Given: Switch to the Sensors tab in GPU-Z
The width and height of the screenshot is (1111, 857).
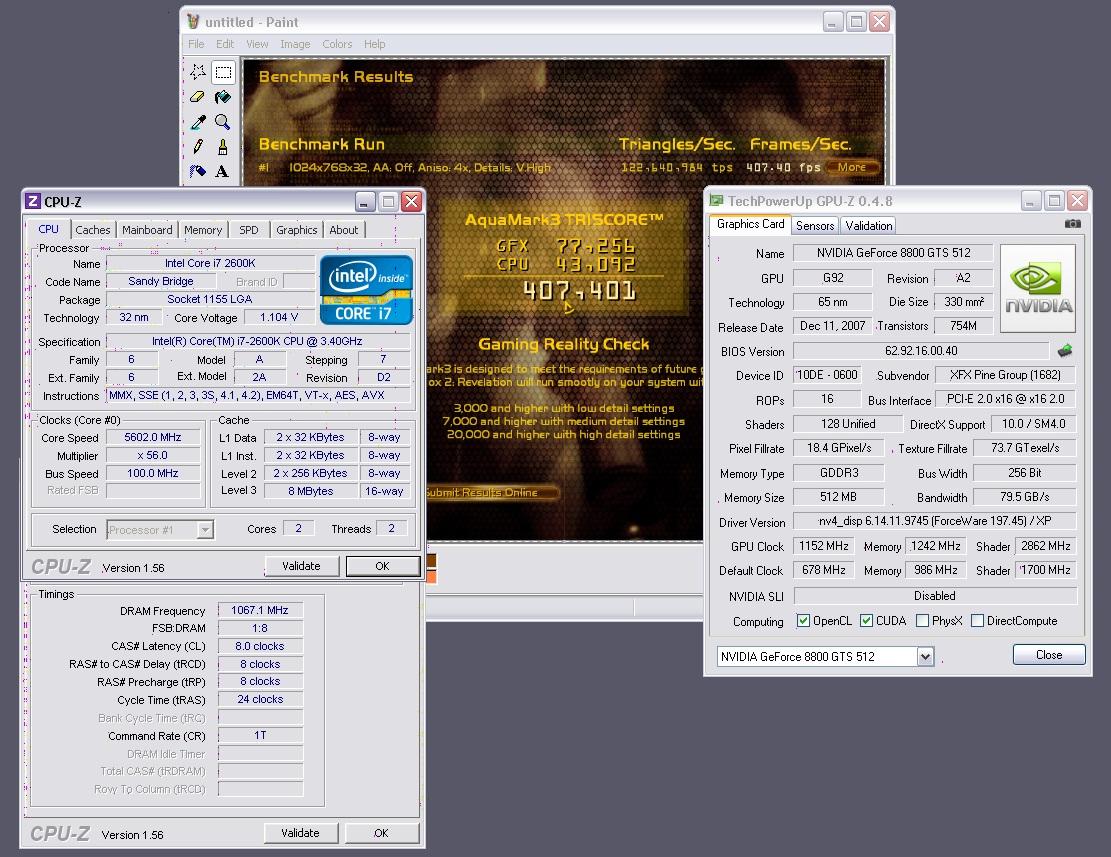Looking at the screenshot, I should point(815,226).
